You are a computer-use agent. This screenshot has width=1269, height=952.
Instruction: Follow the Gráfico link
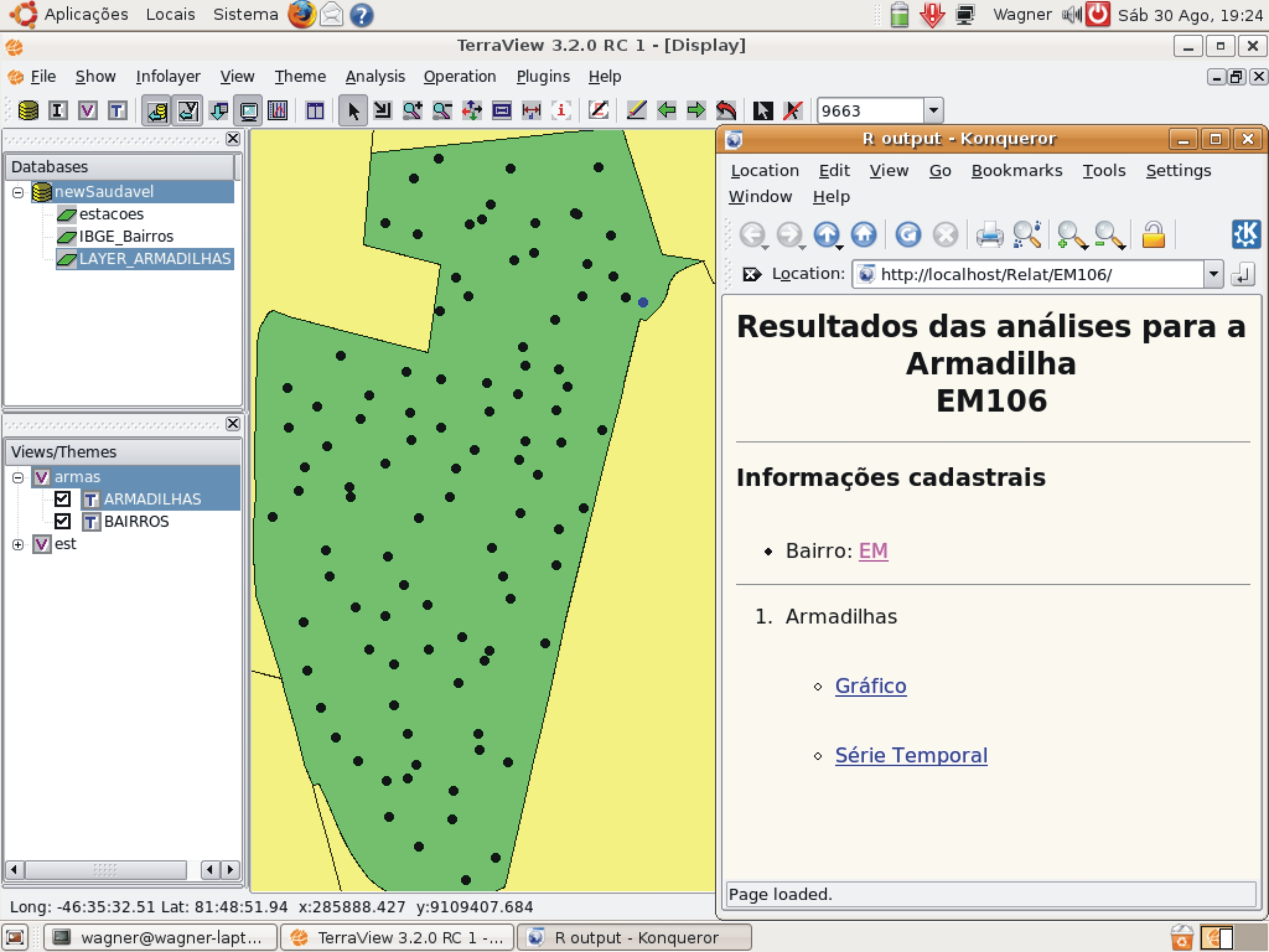[x=870, y=685]
